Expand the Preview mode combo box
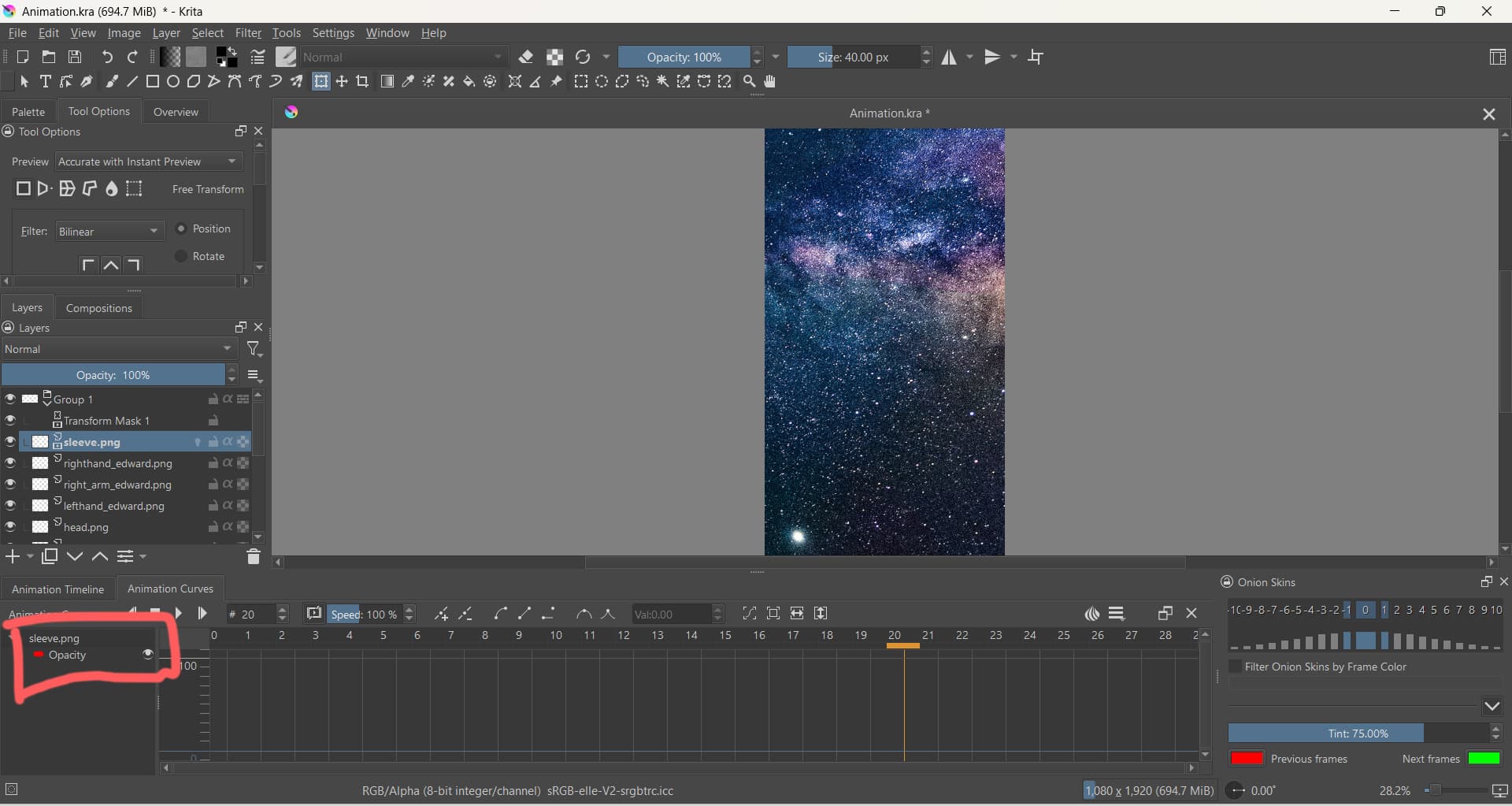The image size is (1512, 806). pos(148,162)
